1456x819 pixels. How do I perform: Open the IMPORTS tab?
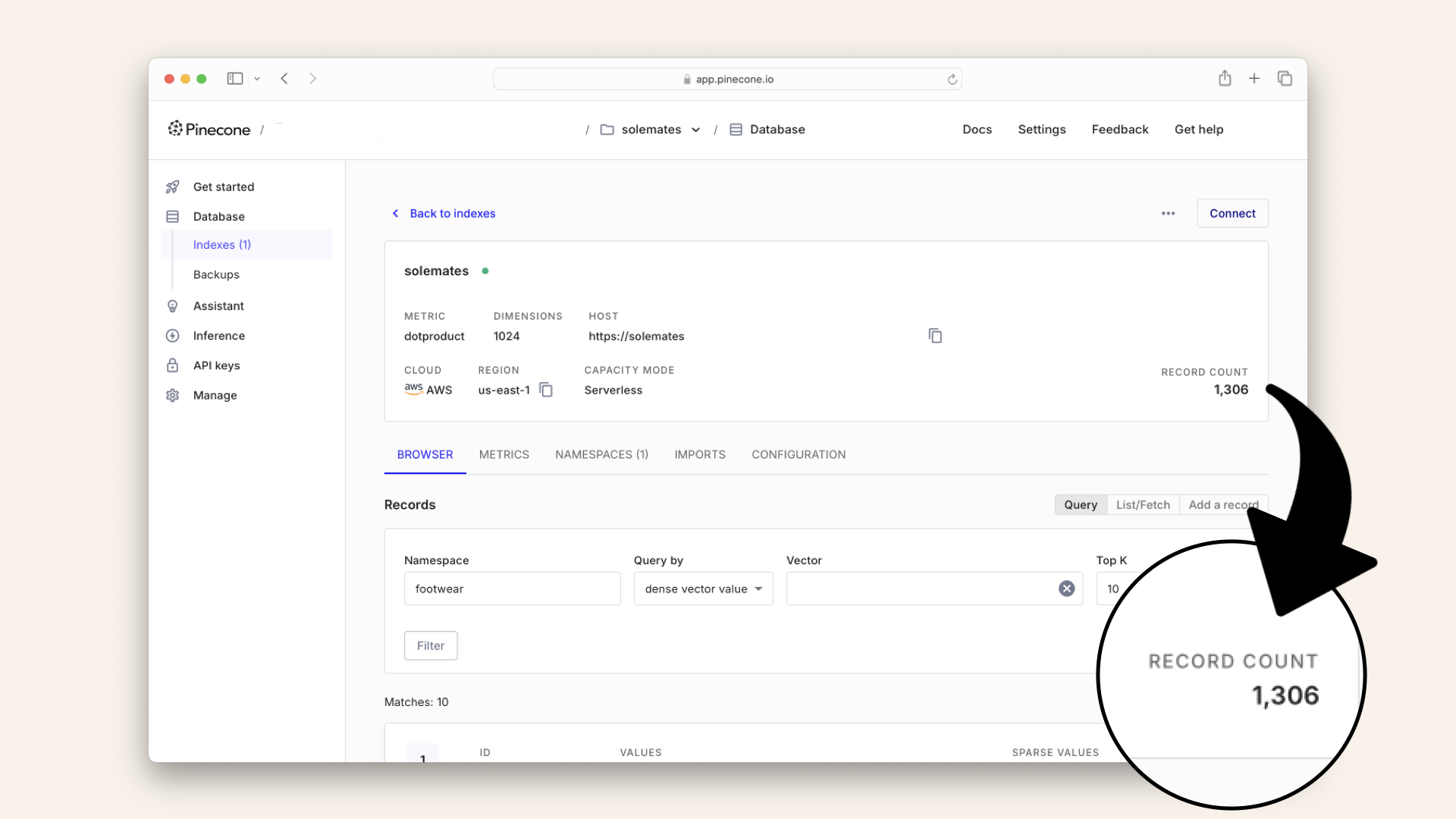[700, 455]
